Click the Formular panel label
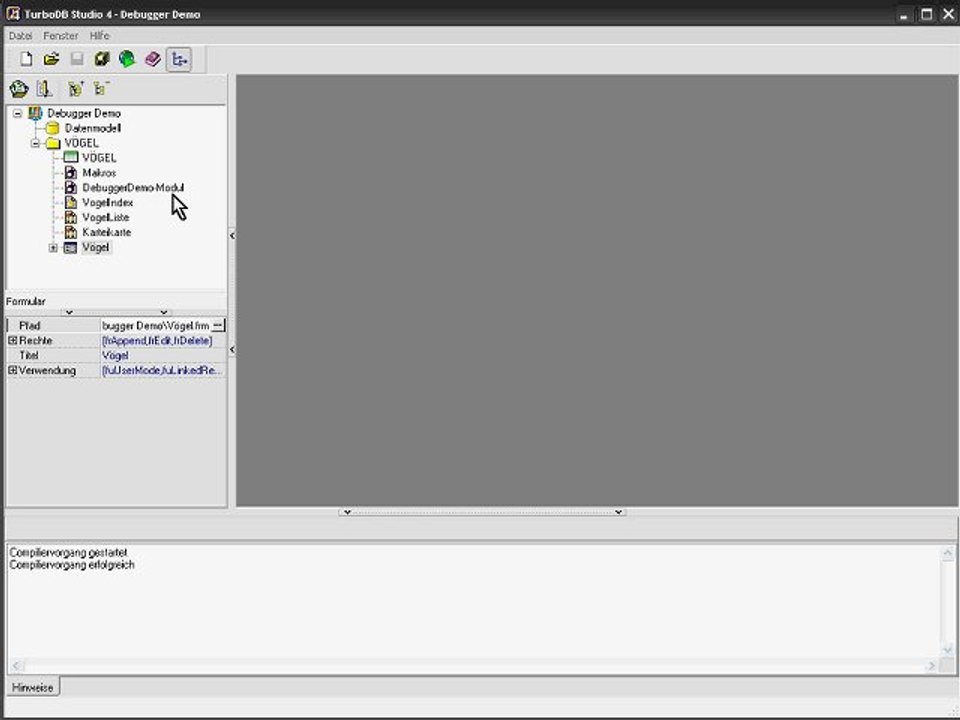The image size is (960, 720). 26,301
